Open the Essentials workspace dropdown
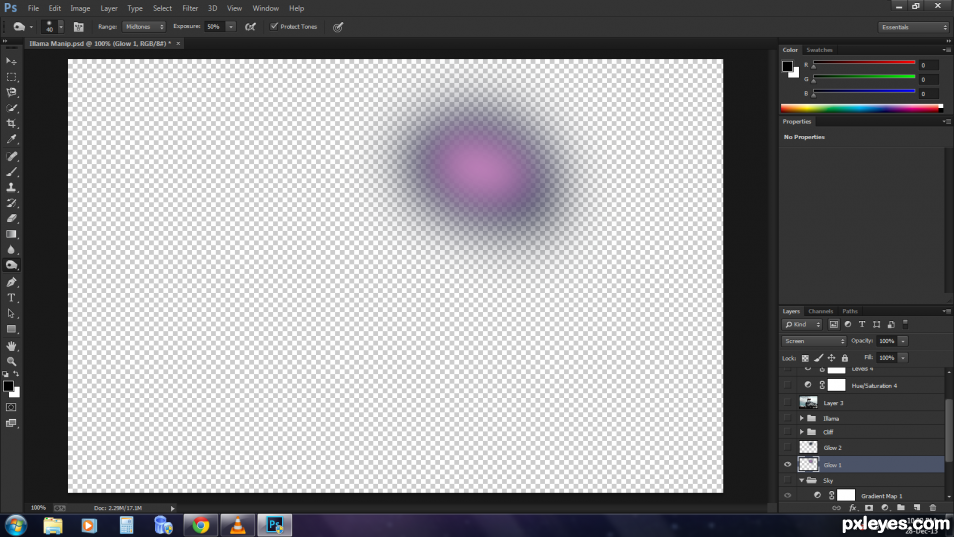954x537 pixels. click(x=914, y=27)
